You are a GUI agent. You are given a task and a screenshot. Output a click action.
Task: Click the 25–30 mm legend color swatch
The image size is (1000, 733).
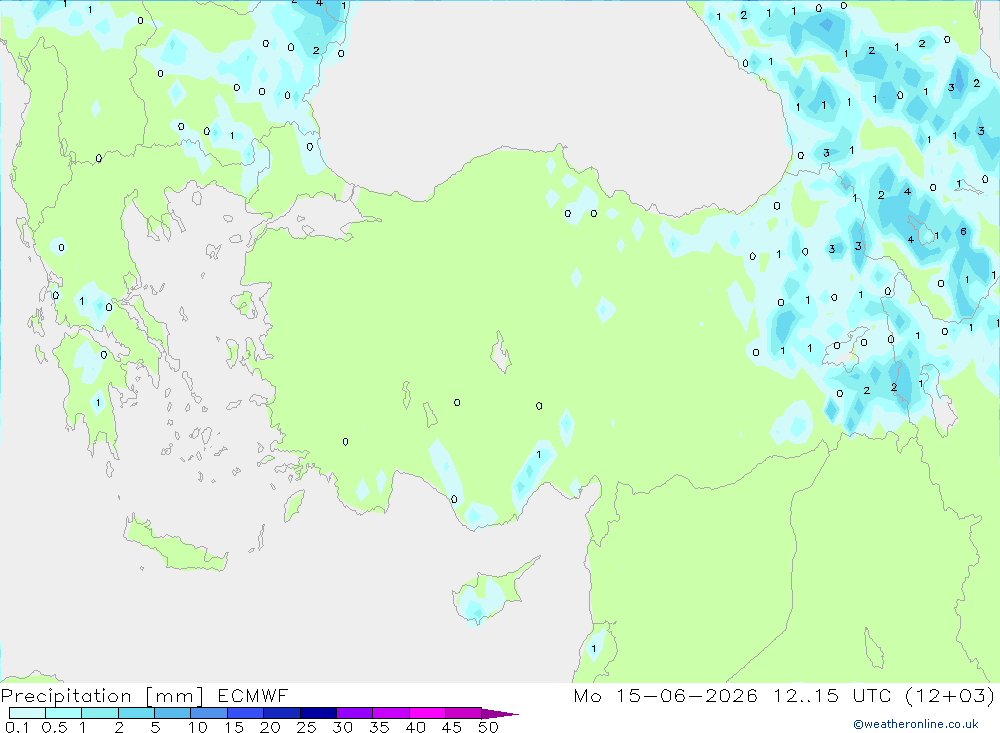318,713
